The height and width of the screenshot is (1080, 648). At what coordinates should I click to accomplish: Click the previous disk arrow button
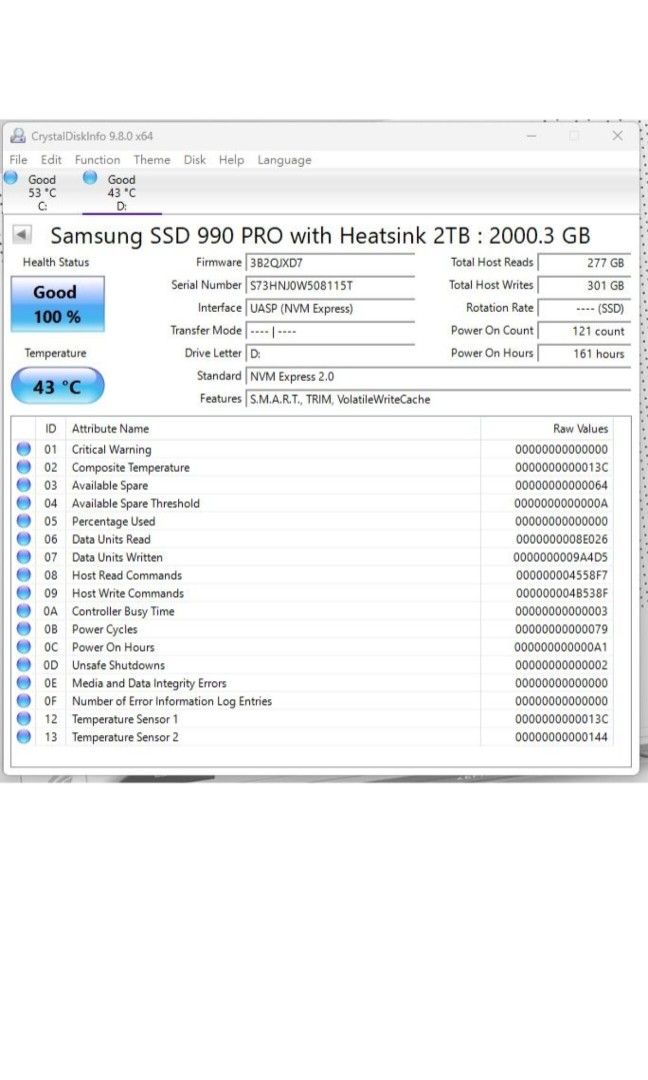(x=22, y=234)
